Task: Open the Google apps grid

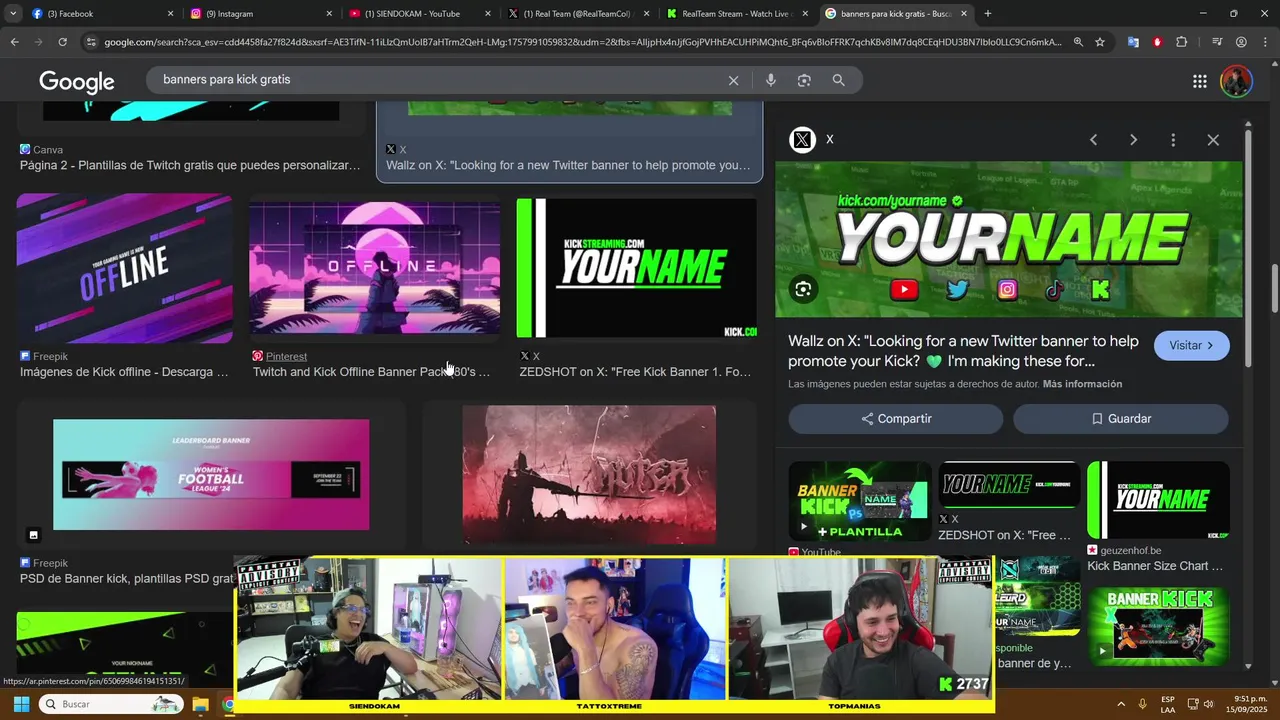Action: coord(1200,81)
